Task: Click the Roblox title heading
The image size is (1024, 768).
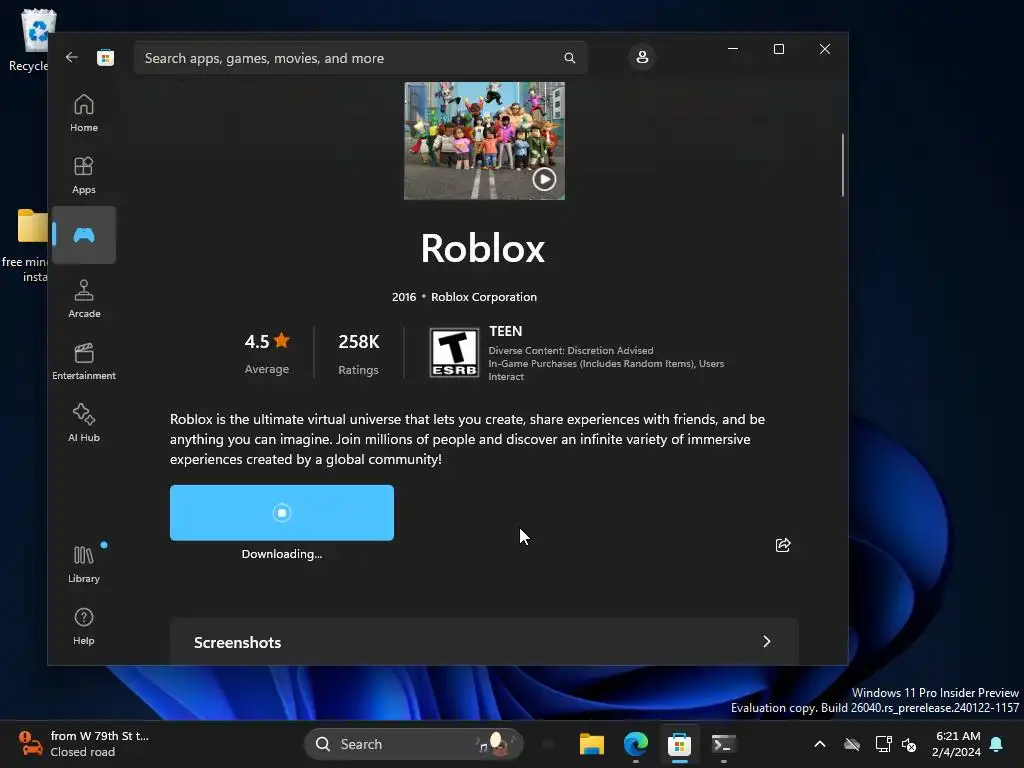Action: pos(483,248)
